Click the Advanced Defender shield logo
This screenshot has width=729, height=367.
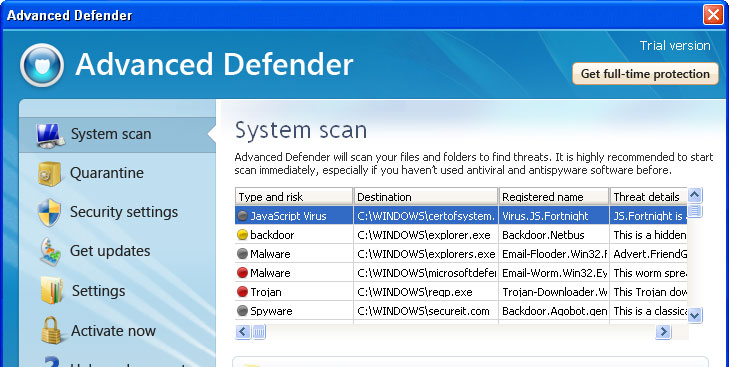click(x=42, y=65)
